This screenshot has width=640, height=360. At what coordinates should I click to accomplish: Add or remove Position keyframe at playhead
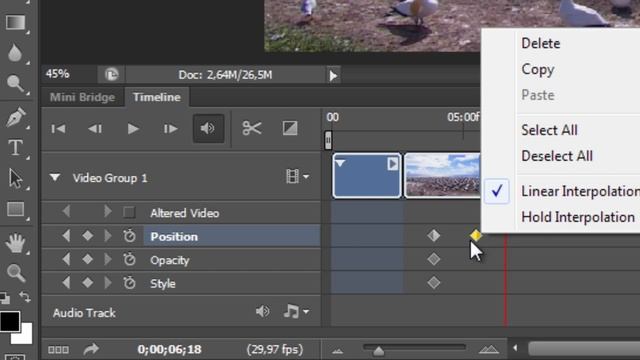coord(87,236)
